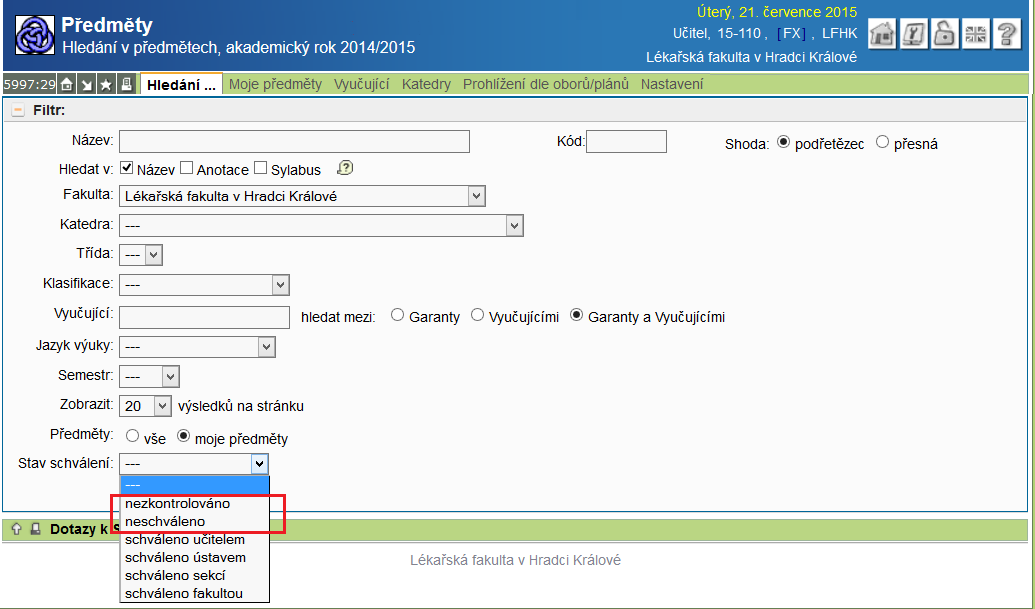1035x609 pixels.
Task: Select 'schváleno fakultou' from approval list
Action: tap(183, 594)
